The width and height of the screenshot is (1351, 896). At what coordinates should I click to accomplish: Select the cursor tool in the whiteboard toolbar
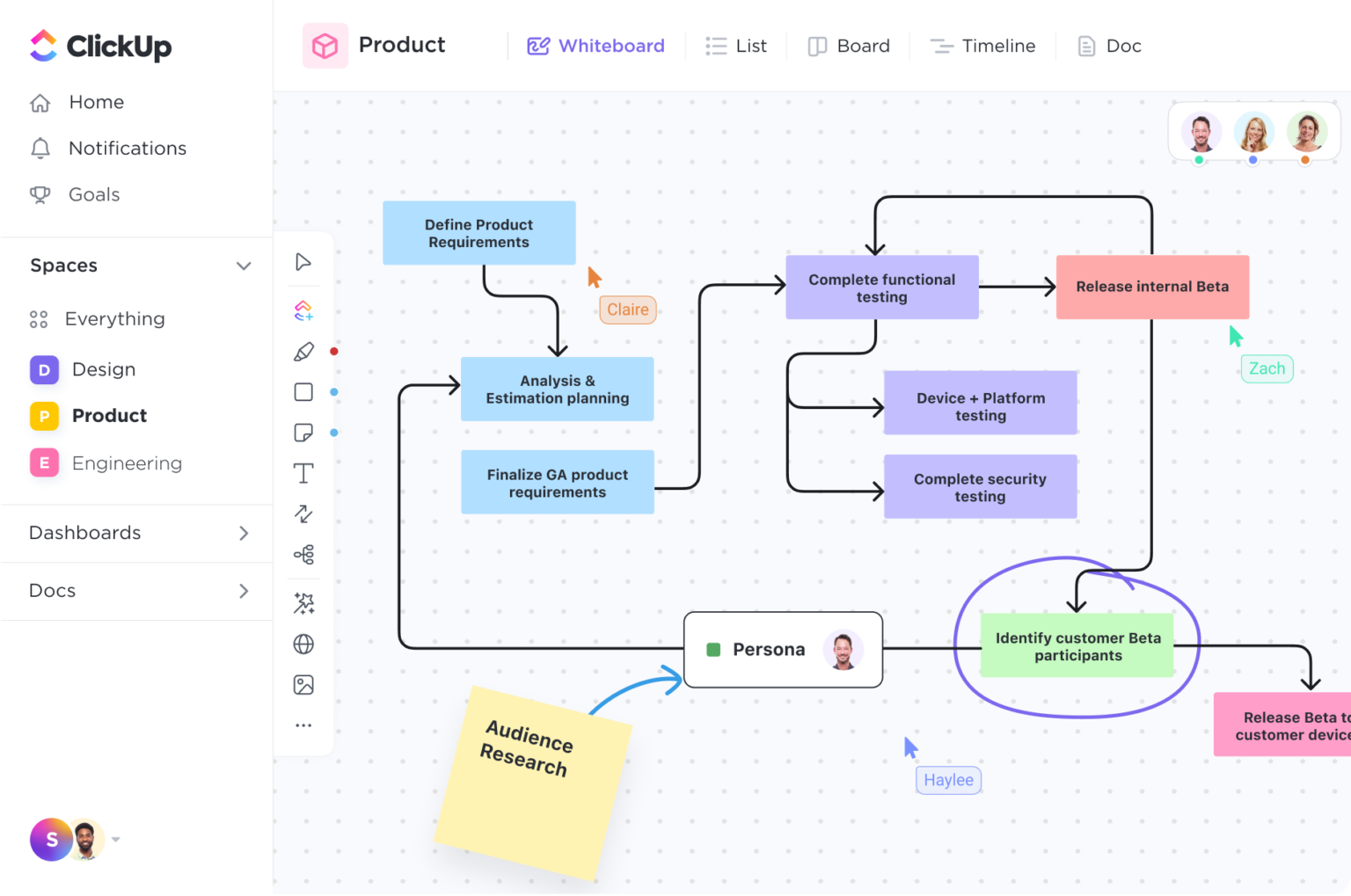(303, 261)
